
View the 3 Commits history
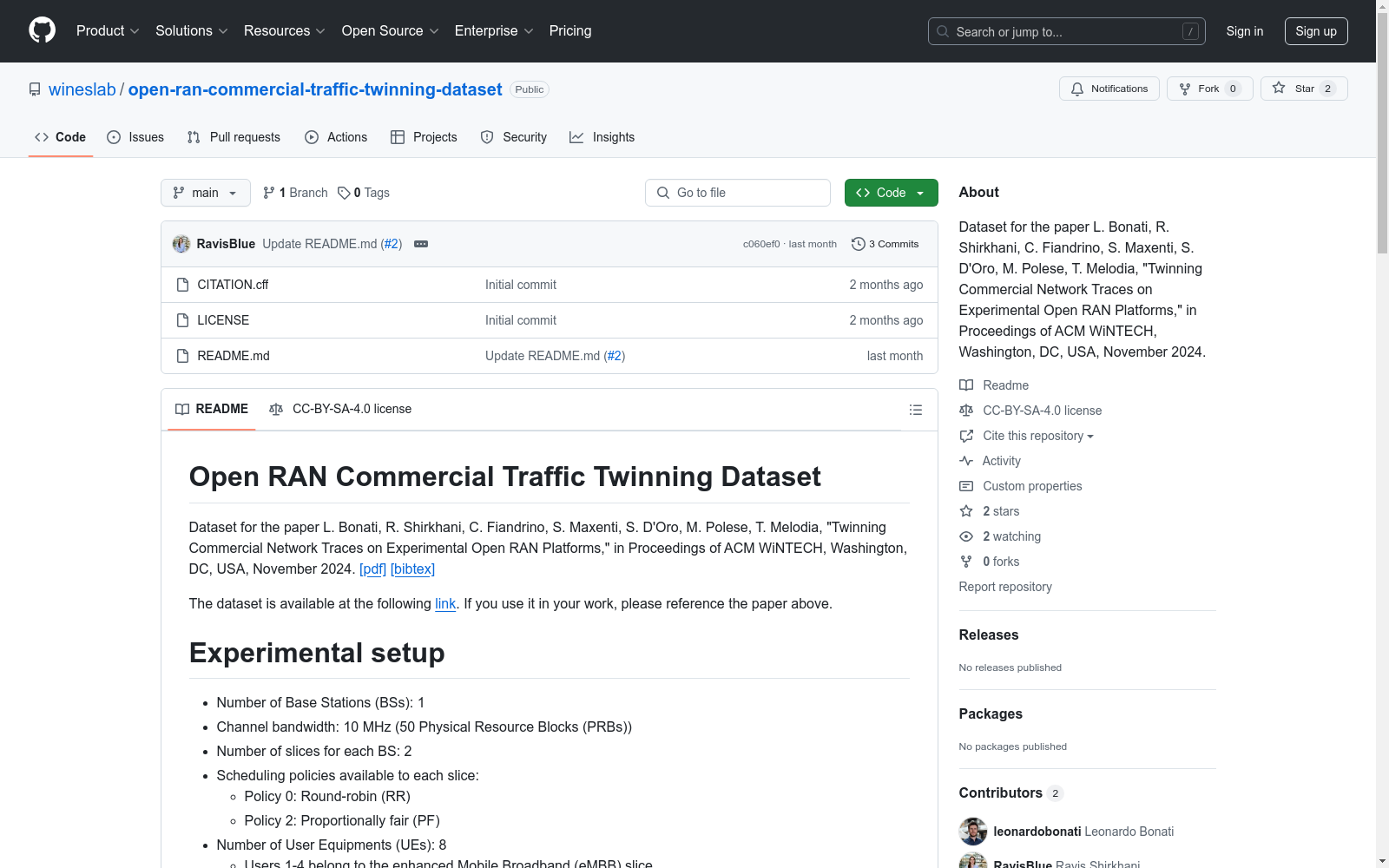[885, 244]
